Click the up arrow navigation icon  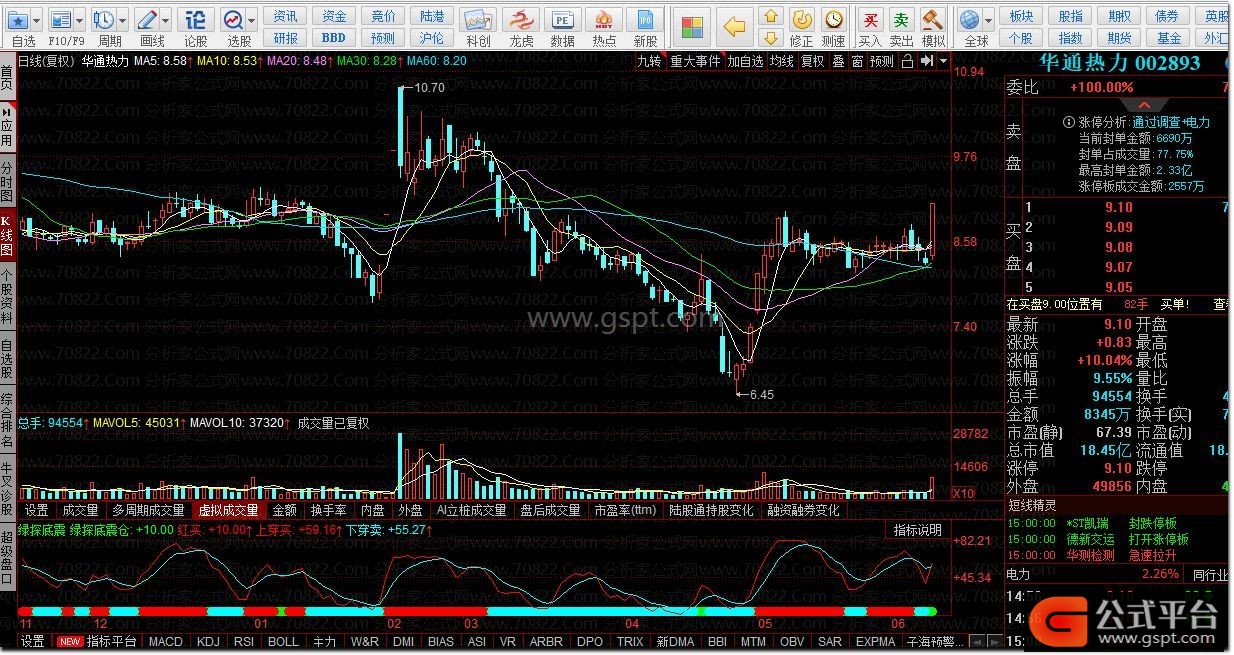coord(770,15)
